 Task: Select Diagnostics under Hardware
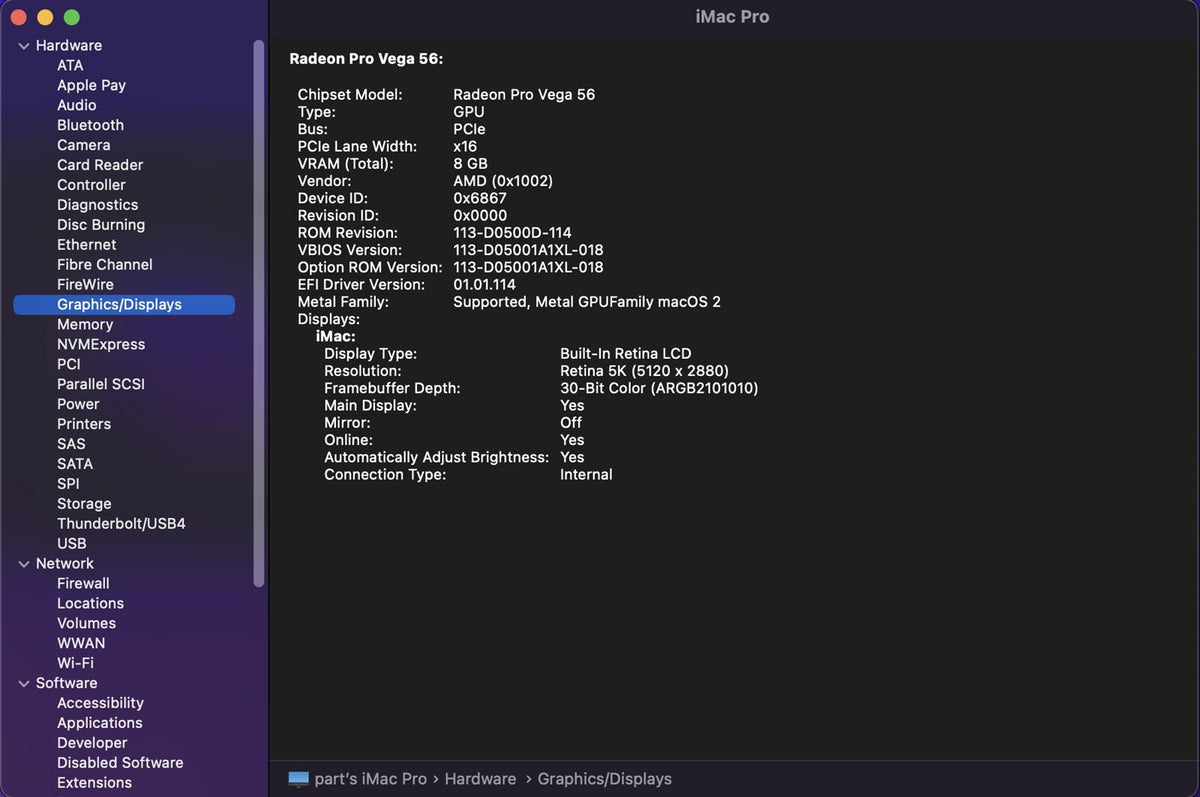97,205
